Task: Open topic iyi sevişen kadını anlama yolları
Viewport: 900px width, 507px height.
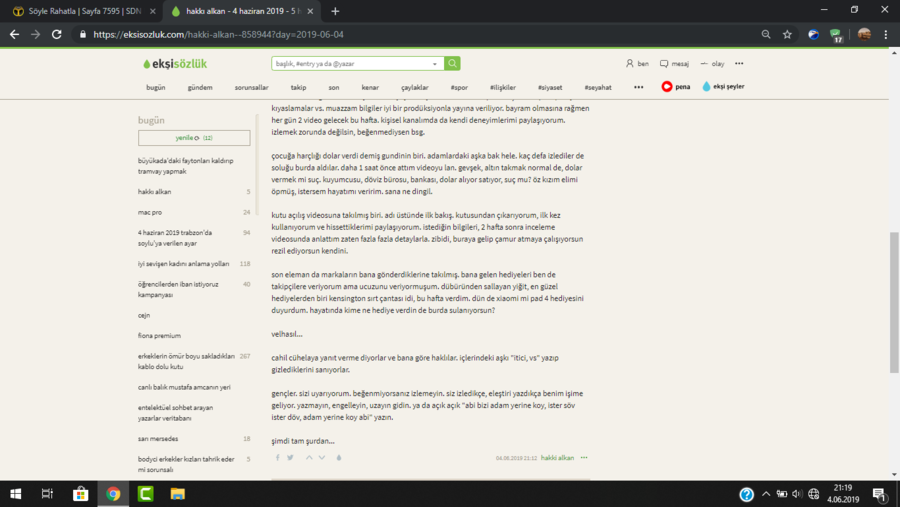Action: [184, 264]
